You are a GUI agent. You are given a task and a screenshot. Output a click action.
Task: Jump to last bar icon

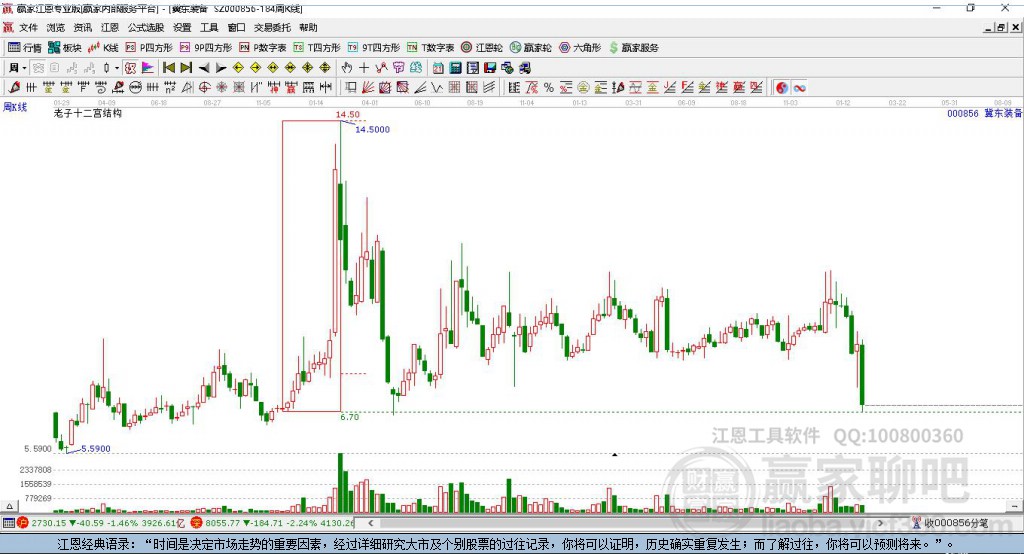186,68
